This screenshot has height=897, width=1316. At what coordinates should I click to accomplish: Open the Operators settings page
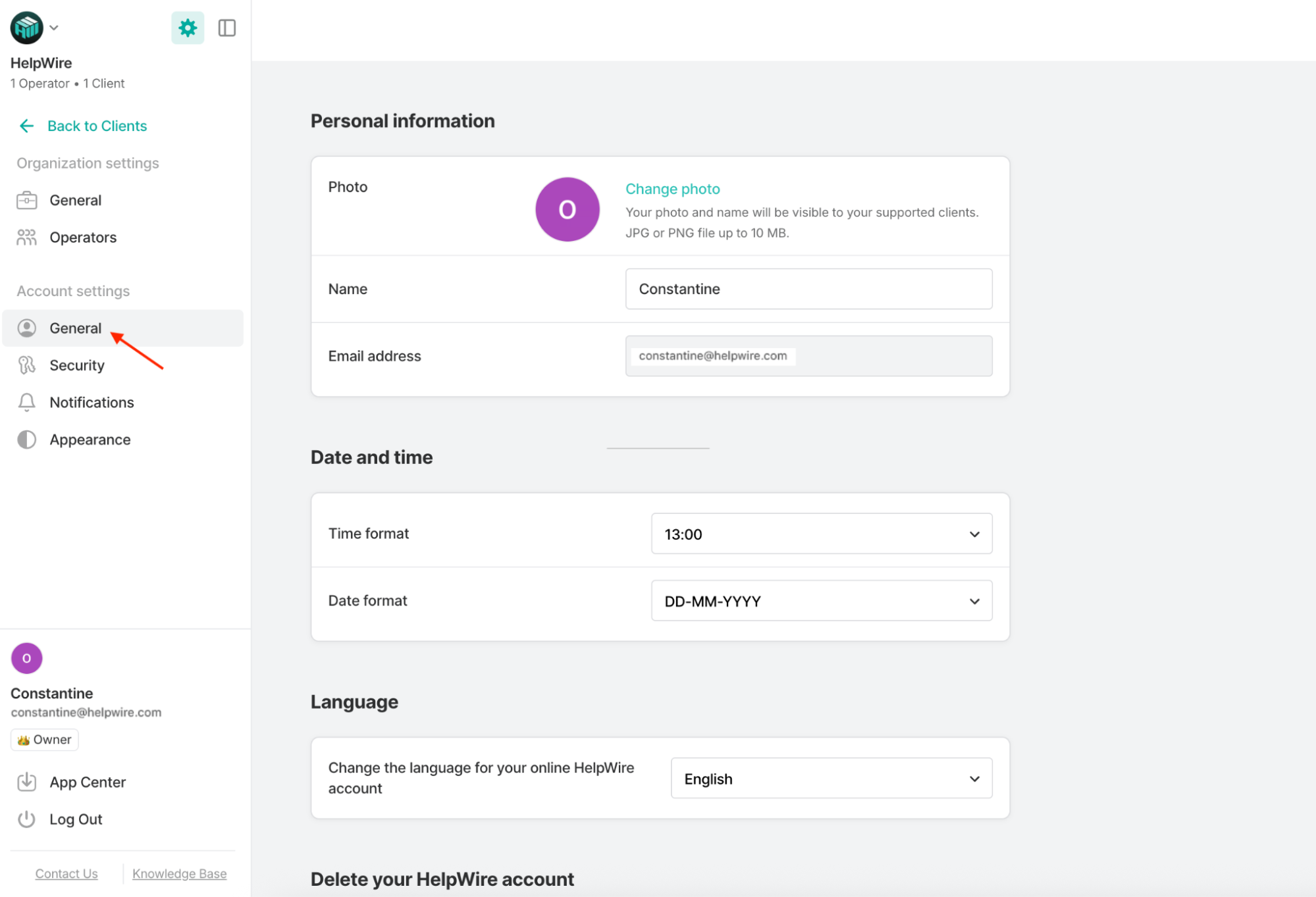pyautogui.click(x=83, y=238)
